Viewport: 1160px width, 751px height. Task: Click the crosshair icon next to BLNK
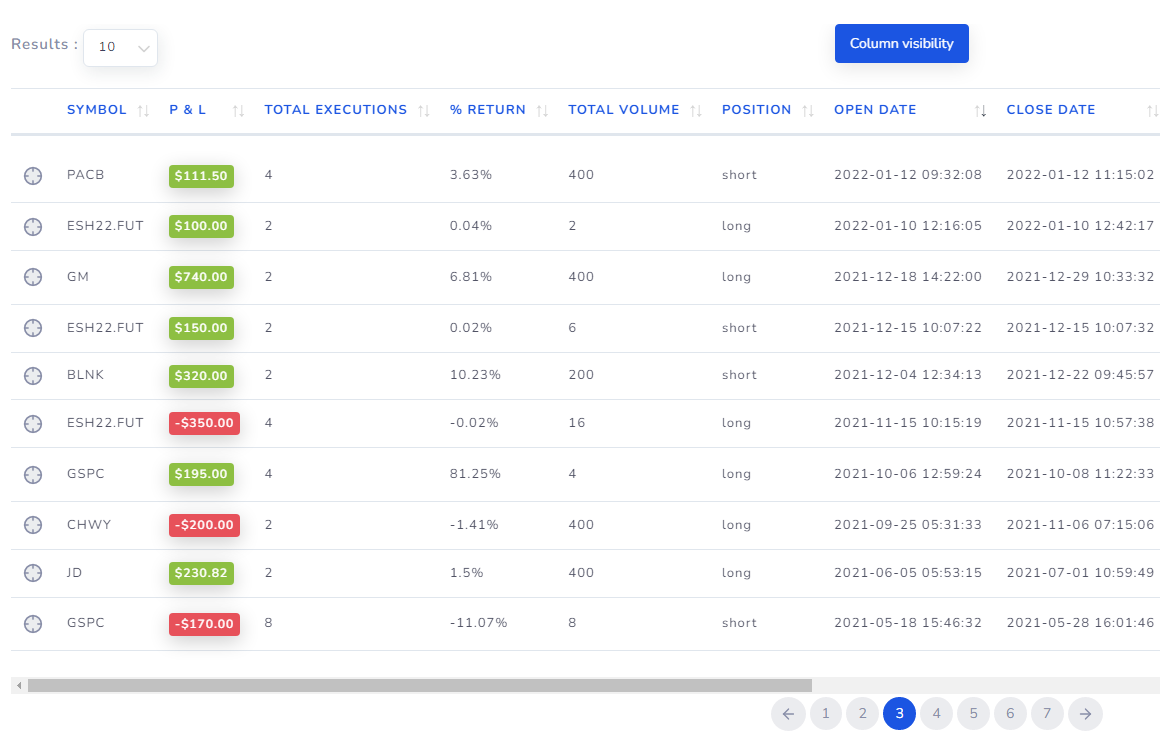33,376
